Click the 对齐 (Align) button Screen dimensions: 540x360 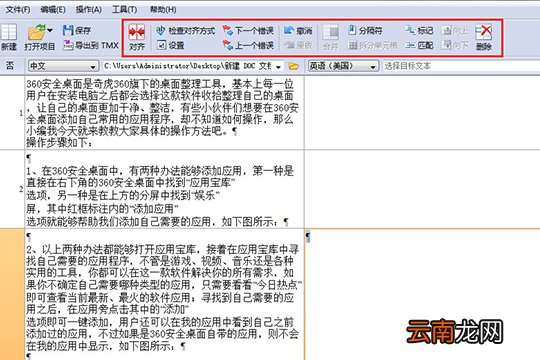pyautogui.click(x=137, y=37)
